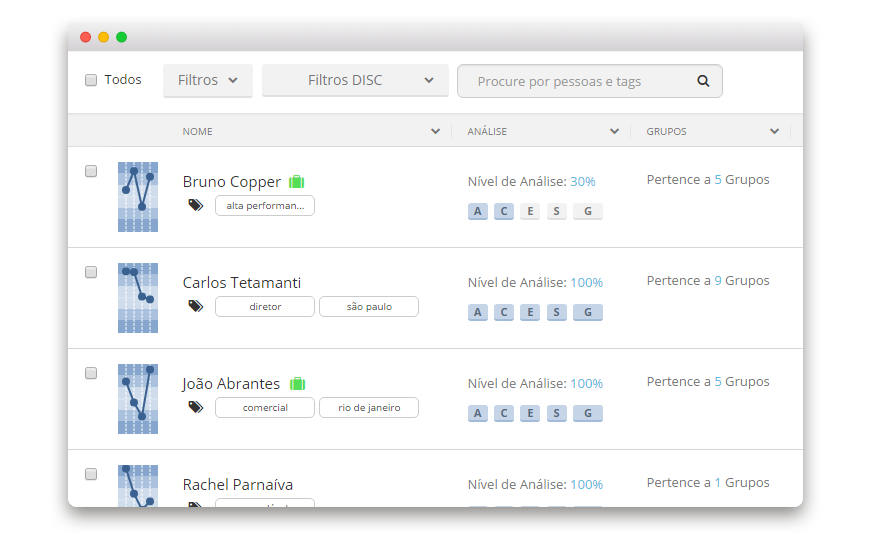Open Bruno Copper's profile name
Screen dimensions: 870x540
click(232, 182)
